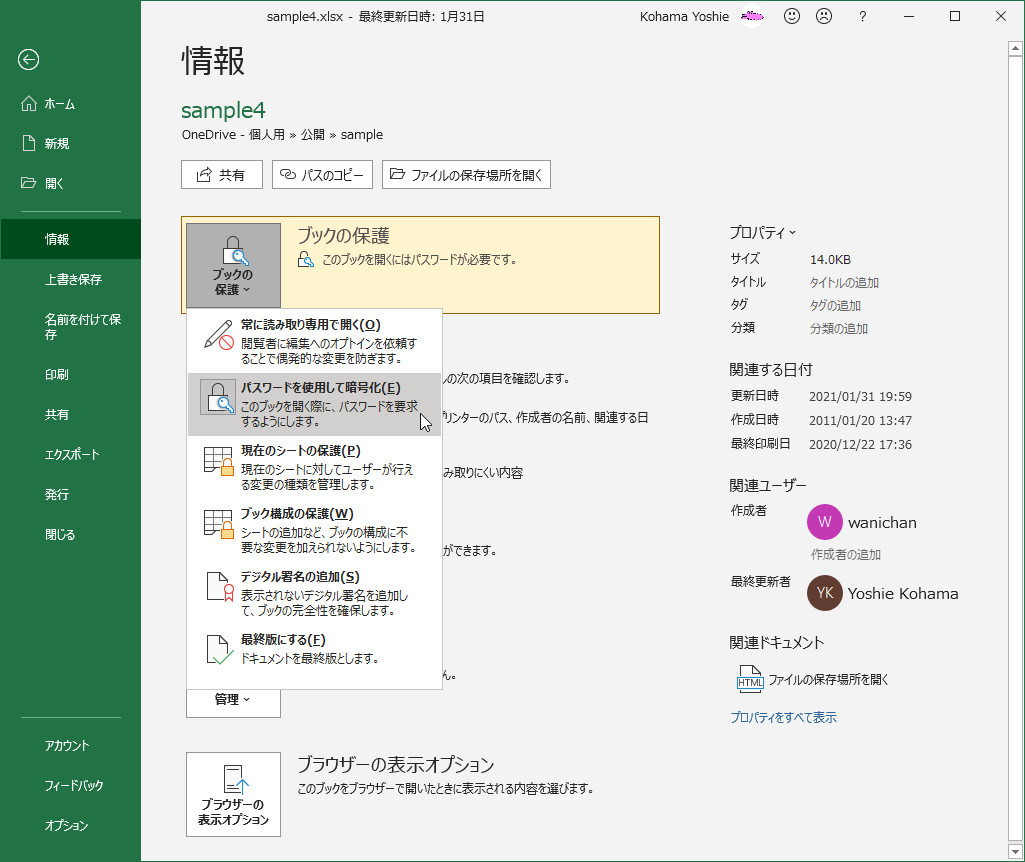Click 作成者の追加 field

[x=846, y=554]
